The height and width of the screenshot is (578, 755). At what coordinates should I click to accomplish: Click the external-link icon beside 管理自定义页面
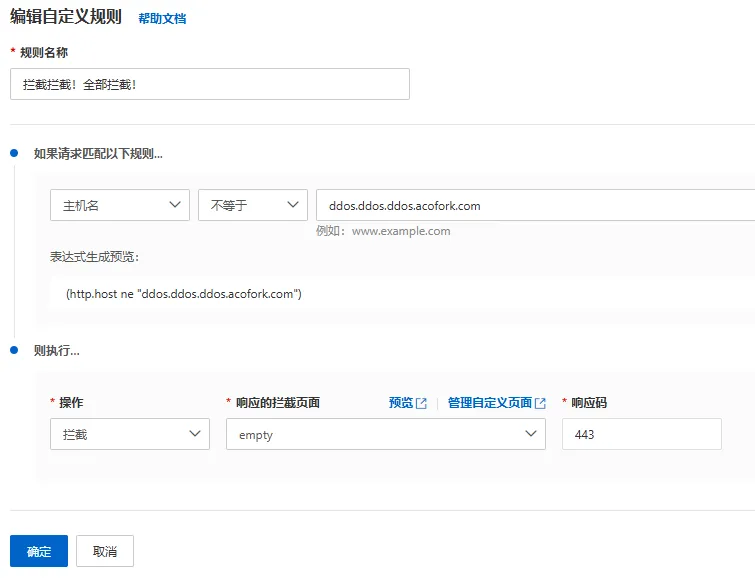(541, 403)
